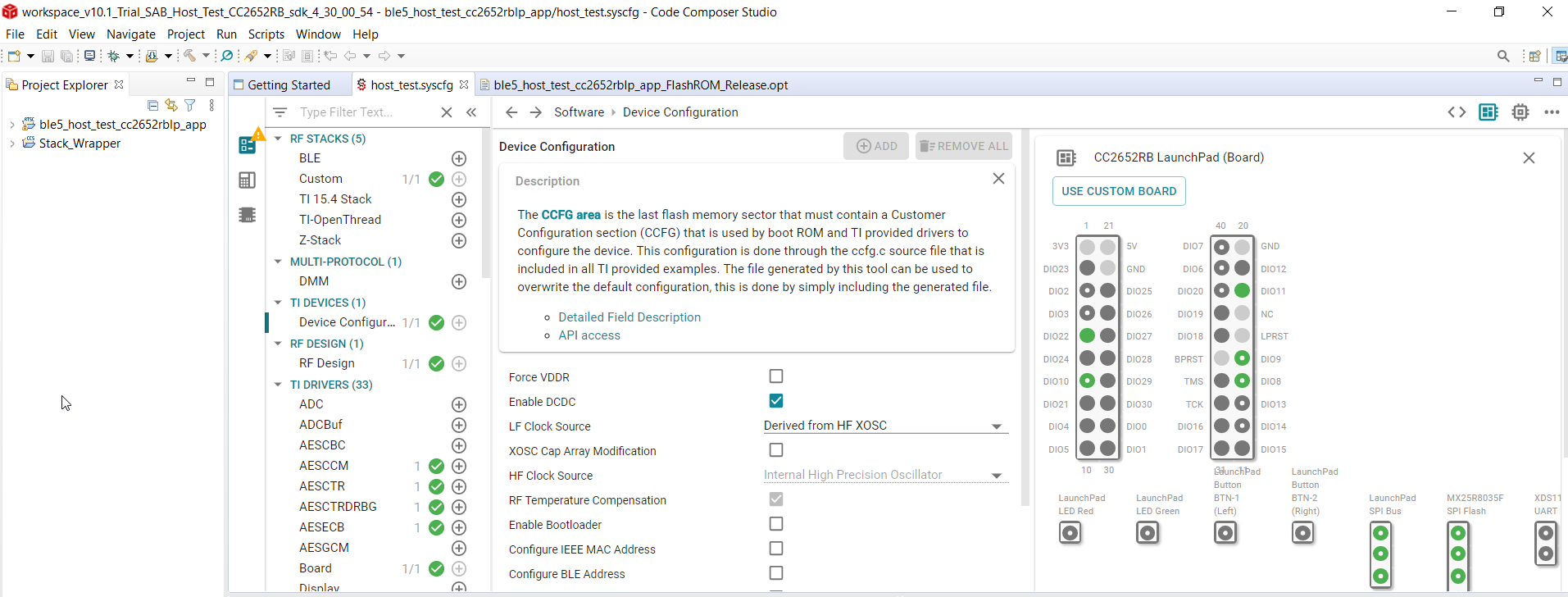
Task: Close the CC2652RB LaunchPad board panel
Action: pyautogui.click(x=1529, y=157)
